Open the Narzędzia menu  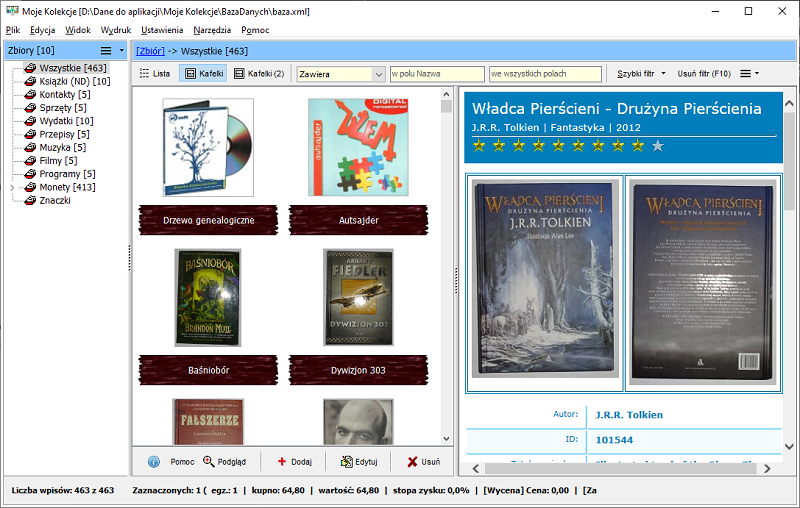tap(212, 30)
